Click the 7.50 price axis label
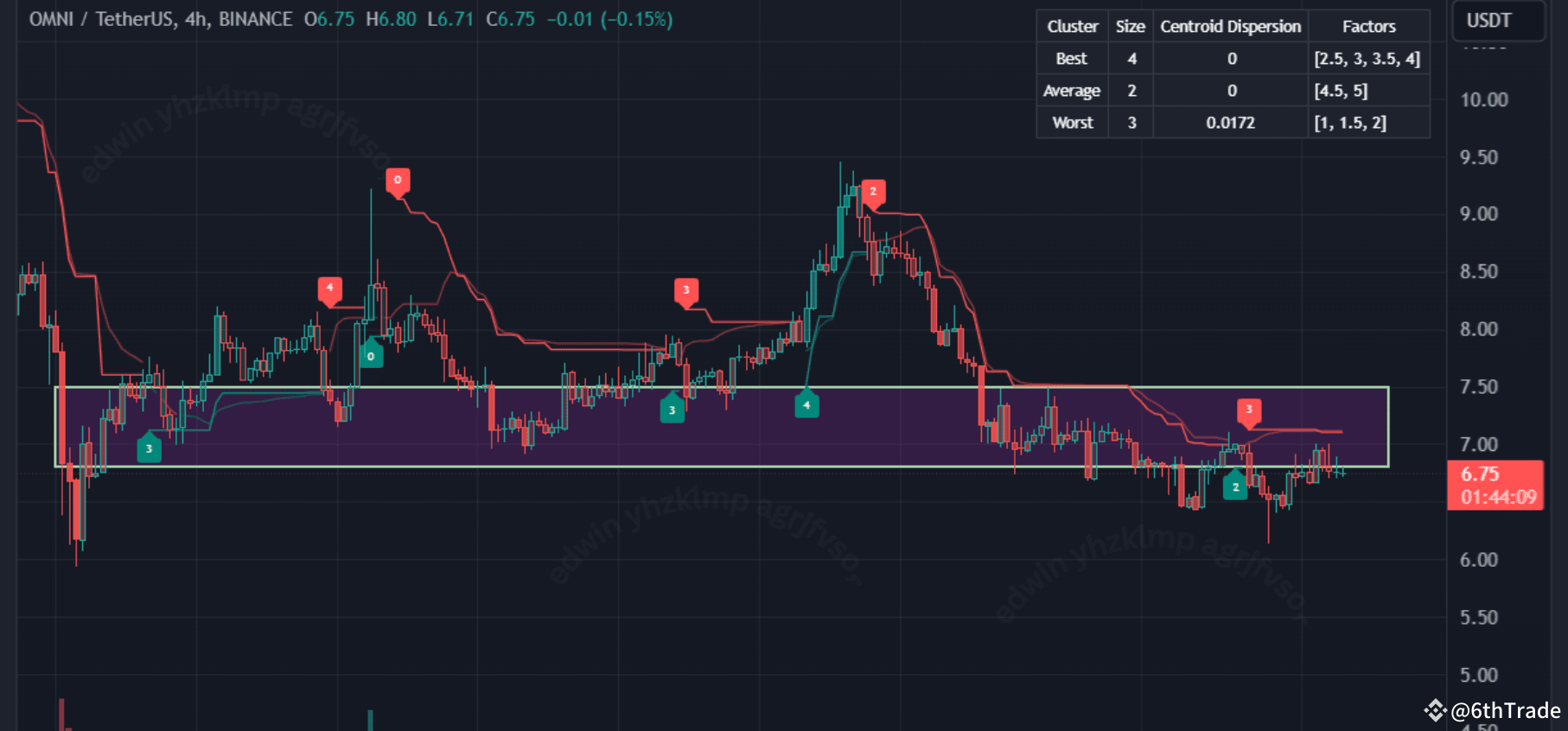 [x=1478, y=387]
